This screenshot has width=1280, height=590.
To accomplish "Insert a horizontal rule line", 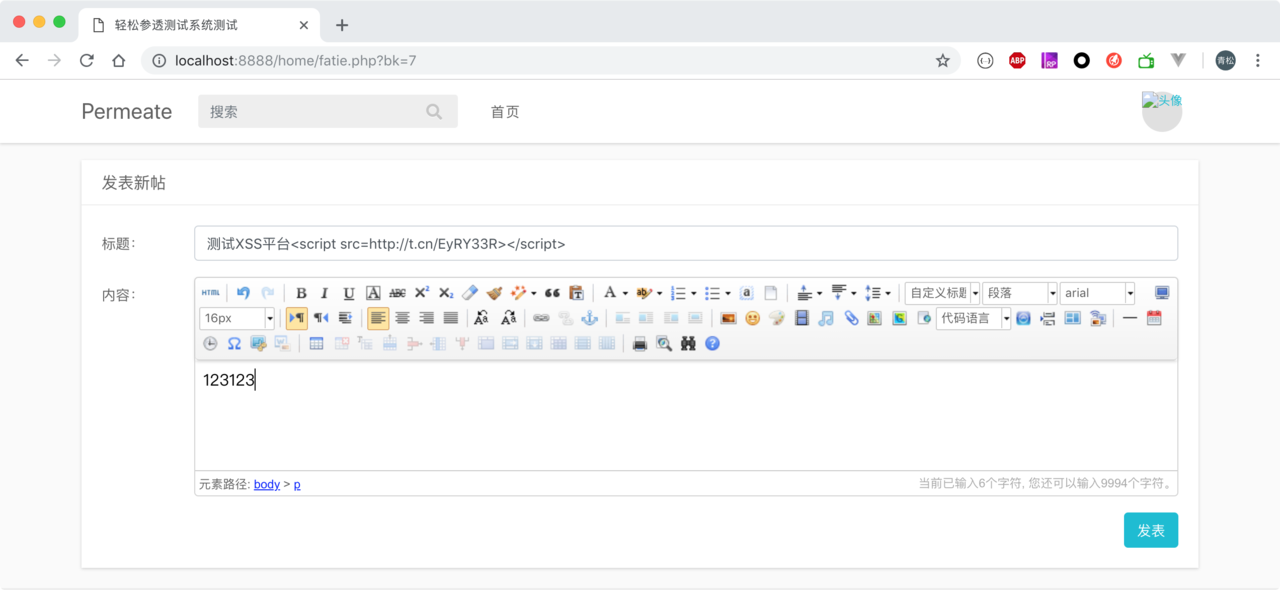I will (1130, 318).
